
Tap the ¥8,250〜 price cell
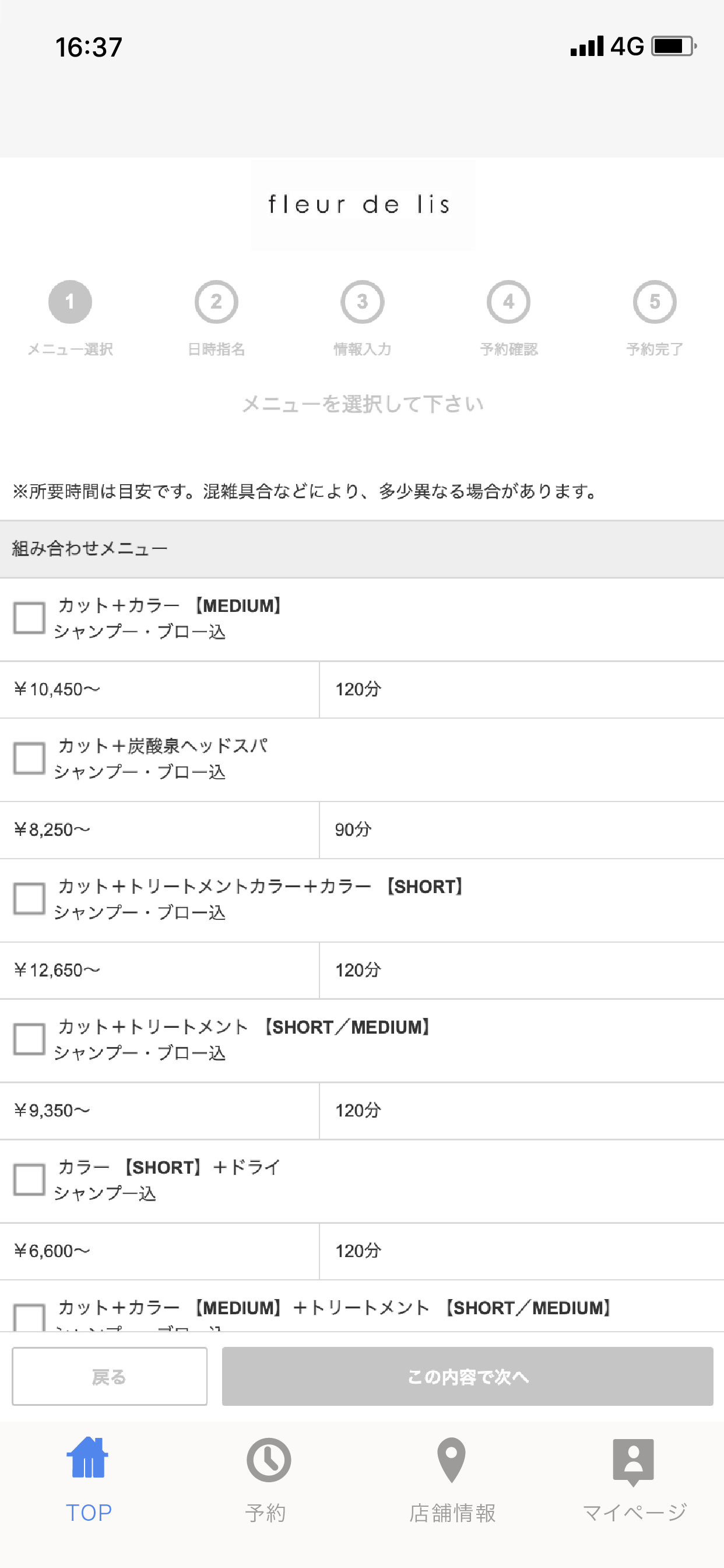159,829
